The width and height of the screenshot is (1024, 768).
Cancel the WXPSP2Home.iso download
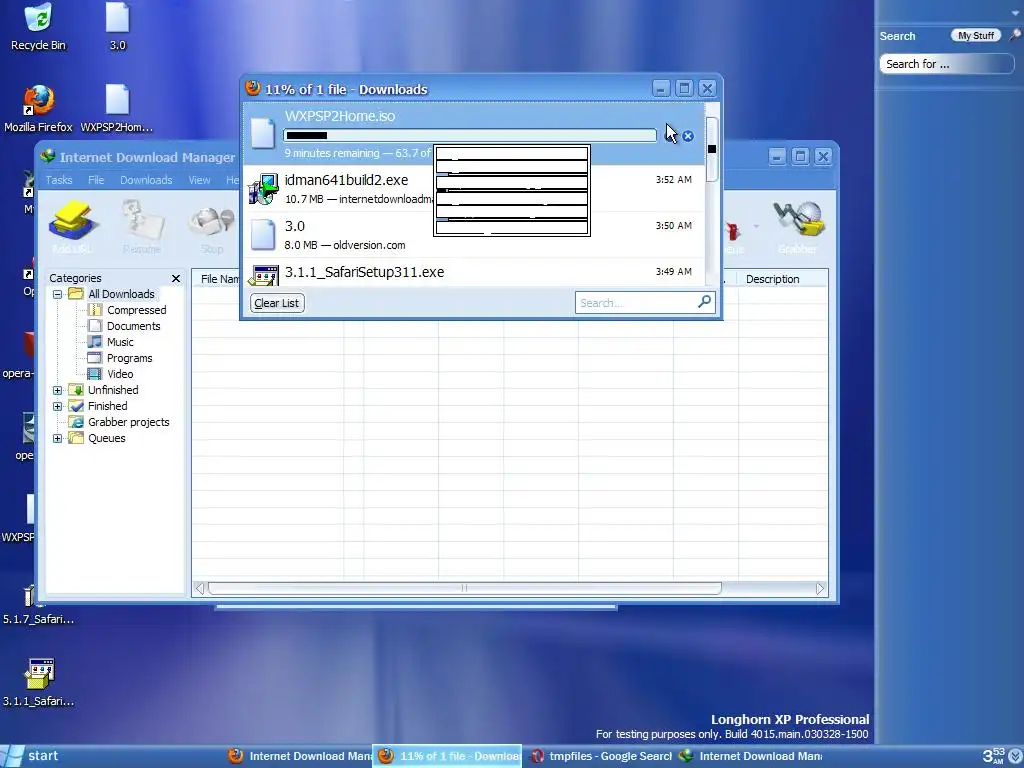point(688,136)
